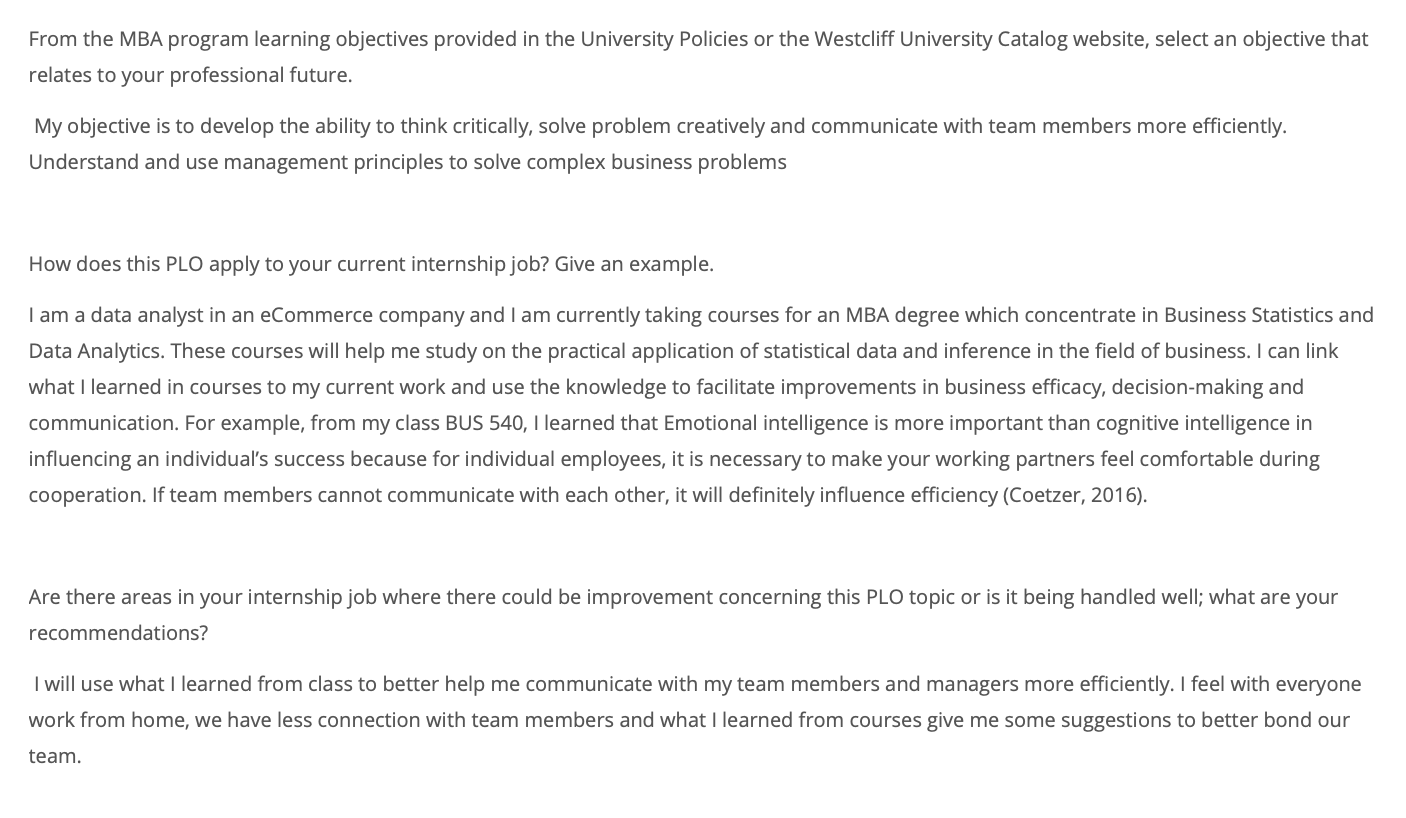The image size is (1406, 818).
Task: Click the sentence 'I will use what I learned'
Action: [x=603, y=684]
